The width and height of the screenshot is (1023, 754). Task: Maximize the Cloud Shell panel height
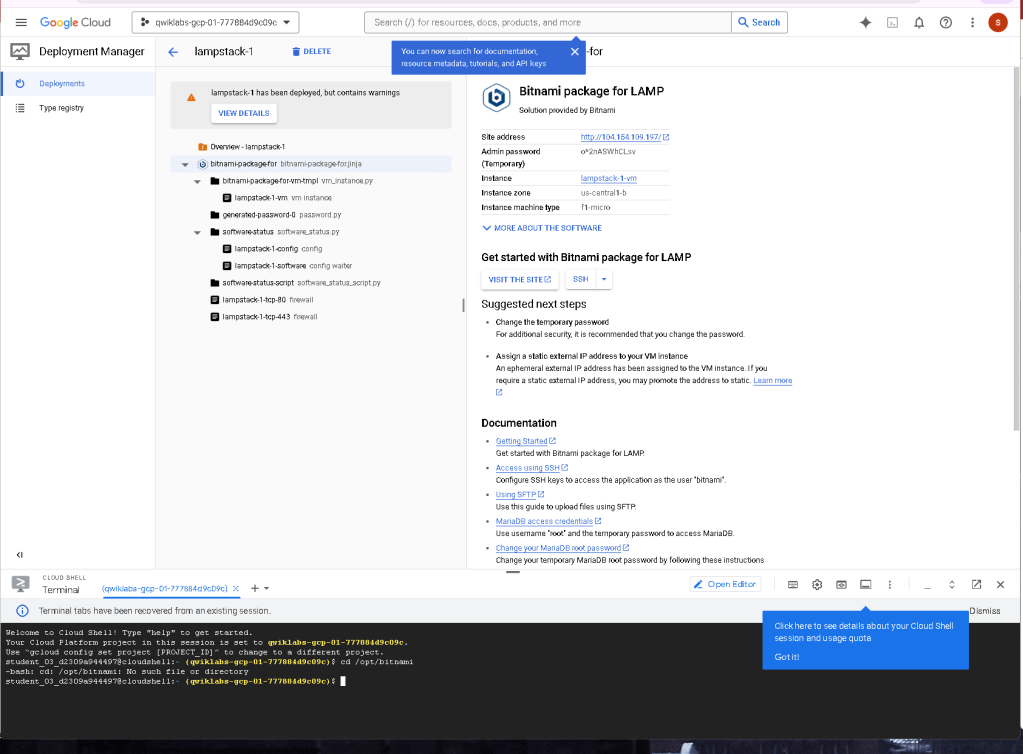952,584
